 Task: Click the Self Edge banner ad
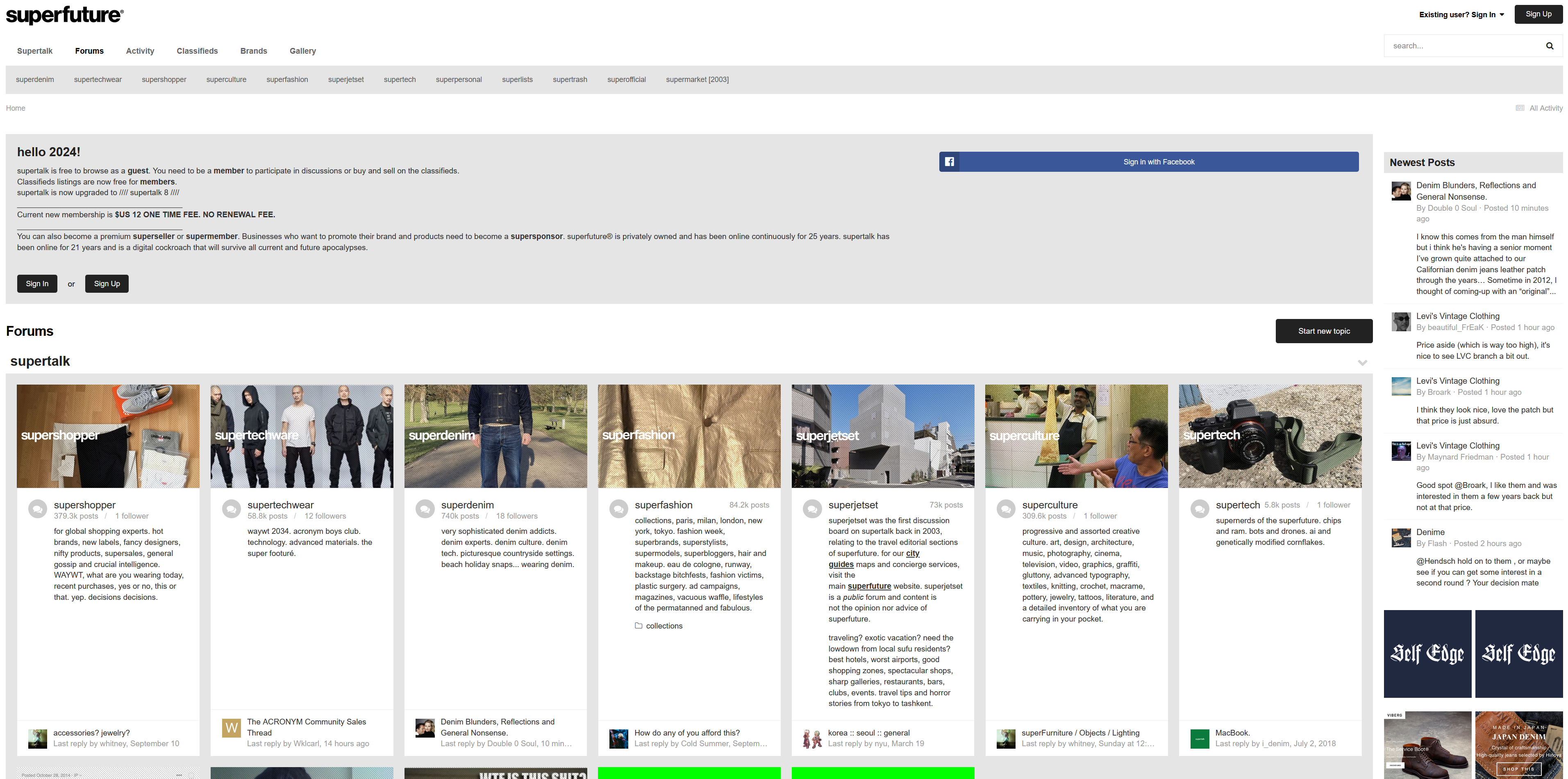click(x=1427, y=654)
